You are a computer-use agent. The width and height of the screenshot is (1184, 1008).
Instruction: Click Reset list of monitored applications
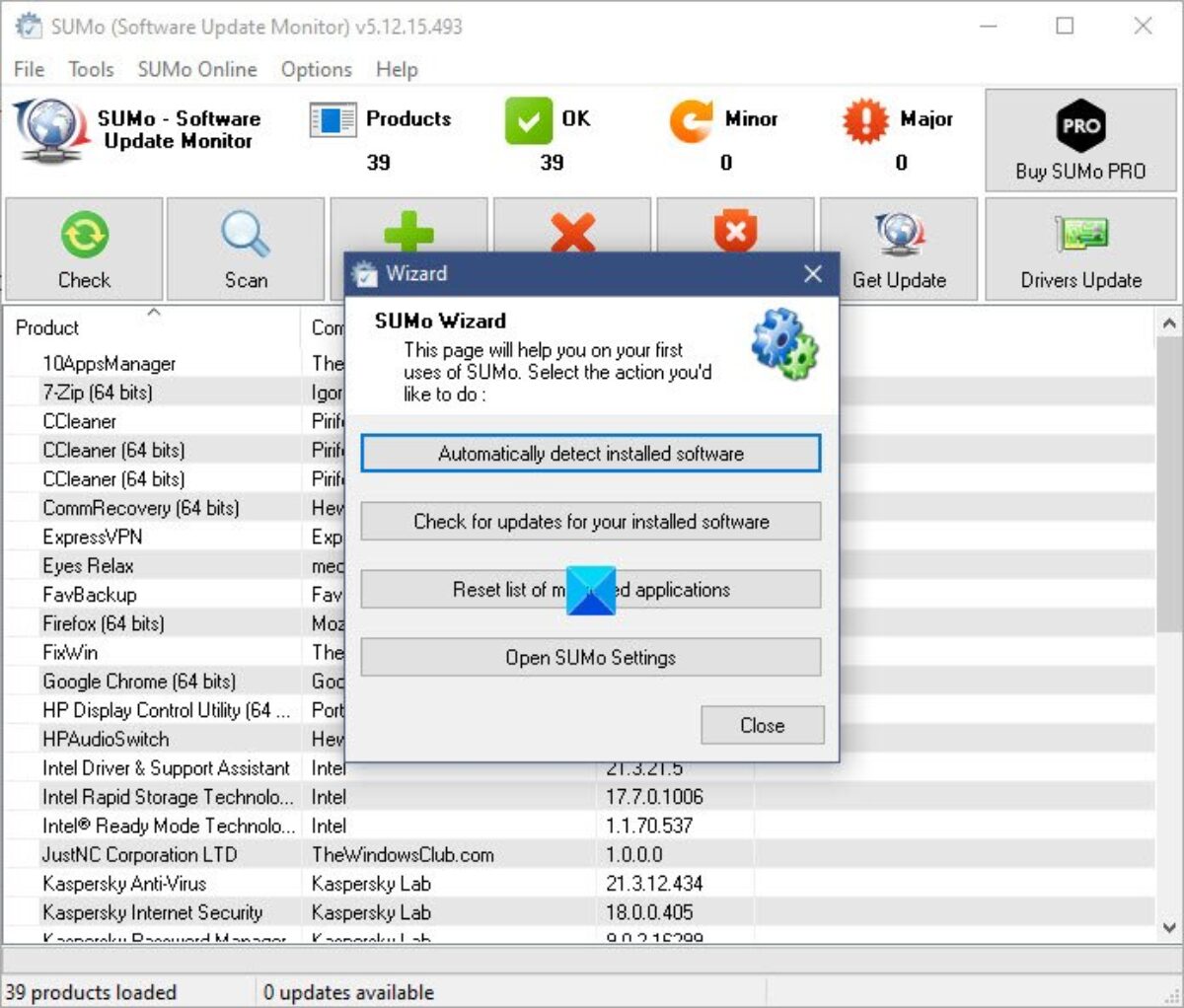[591, 590]
